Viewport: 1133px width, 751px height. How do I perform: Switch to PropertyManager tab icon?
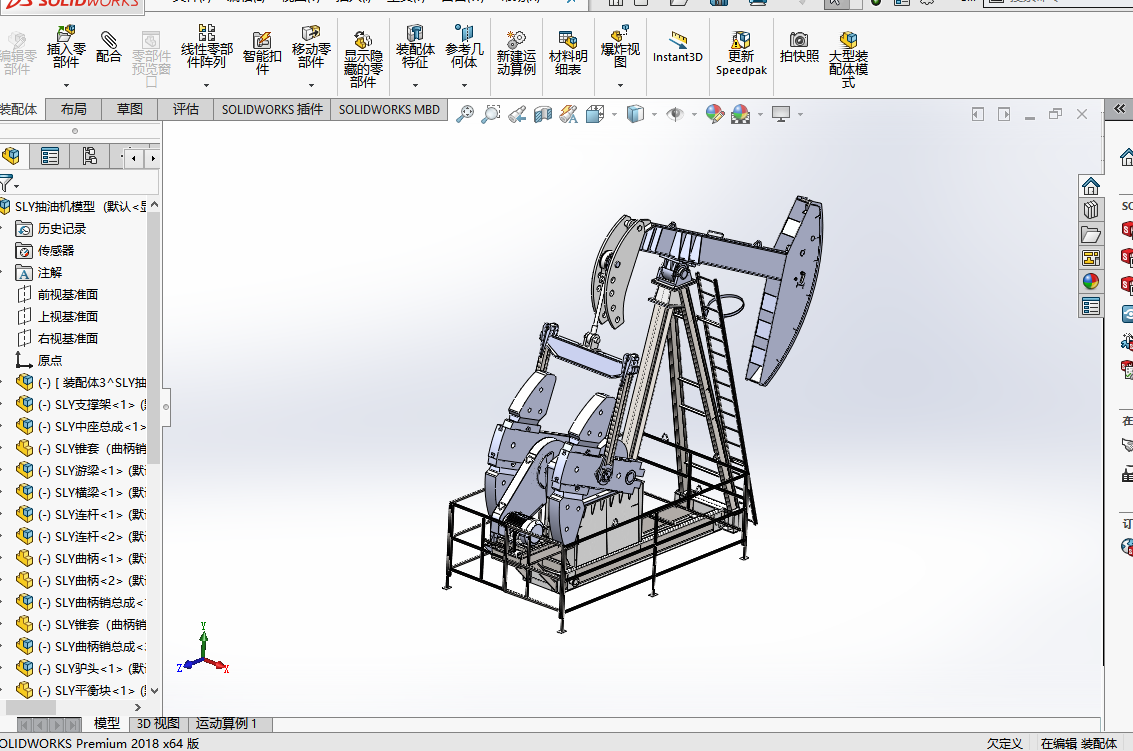[x=50, y=155]
